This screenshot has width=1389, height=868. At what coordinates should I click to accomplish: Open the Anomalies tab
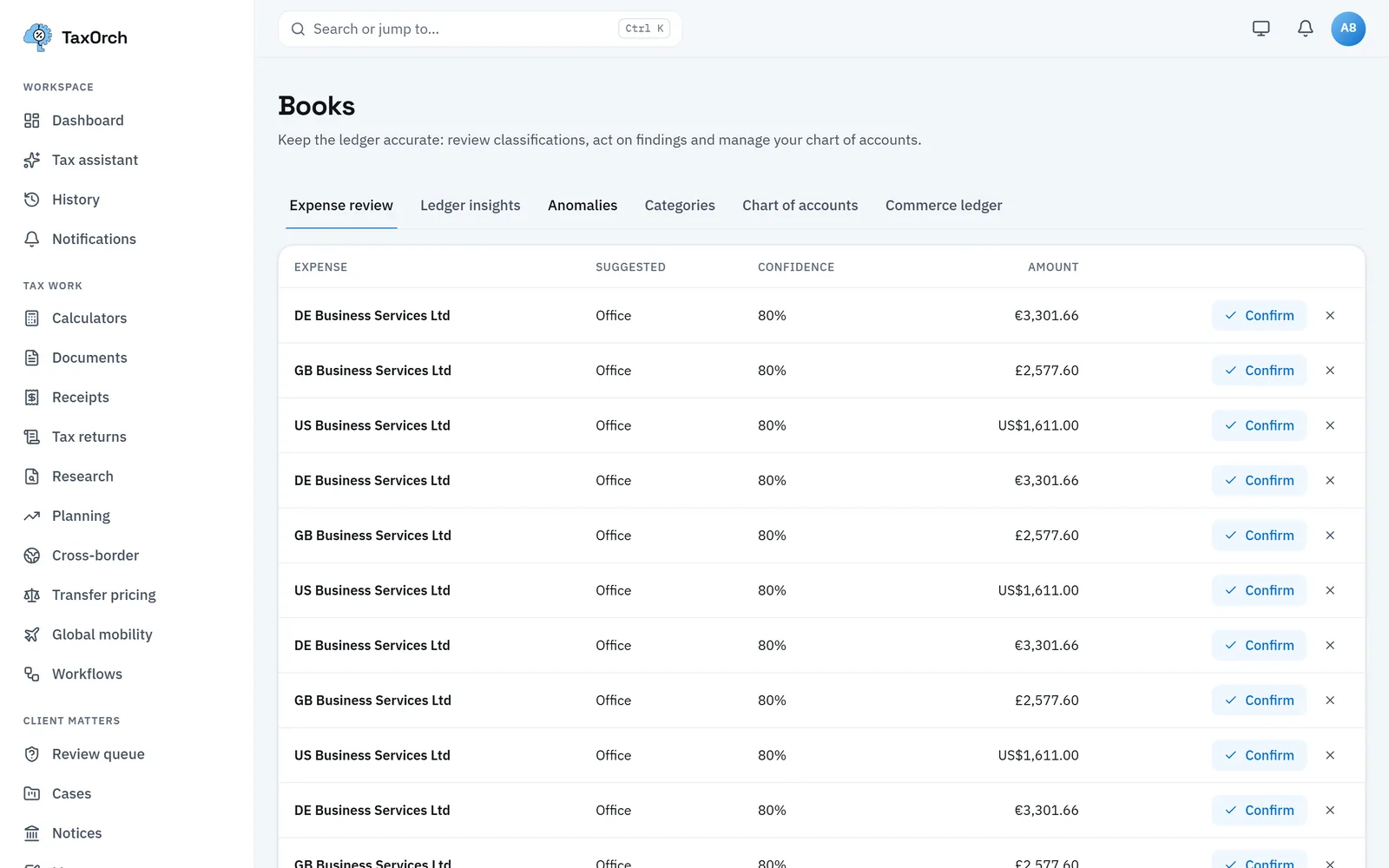coord(583,206)
